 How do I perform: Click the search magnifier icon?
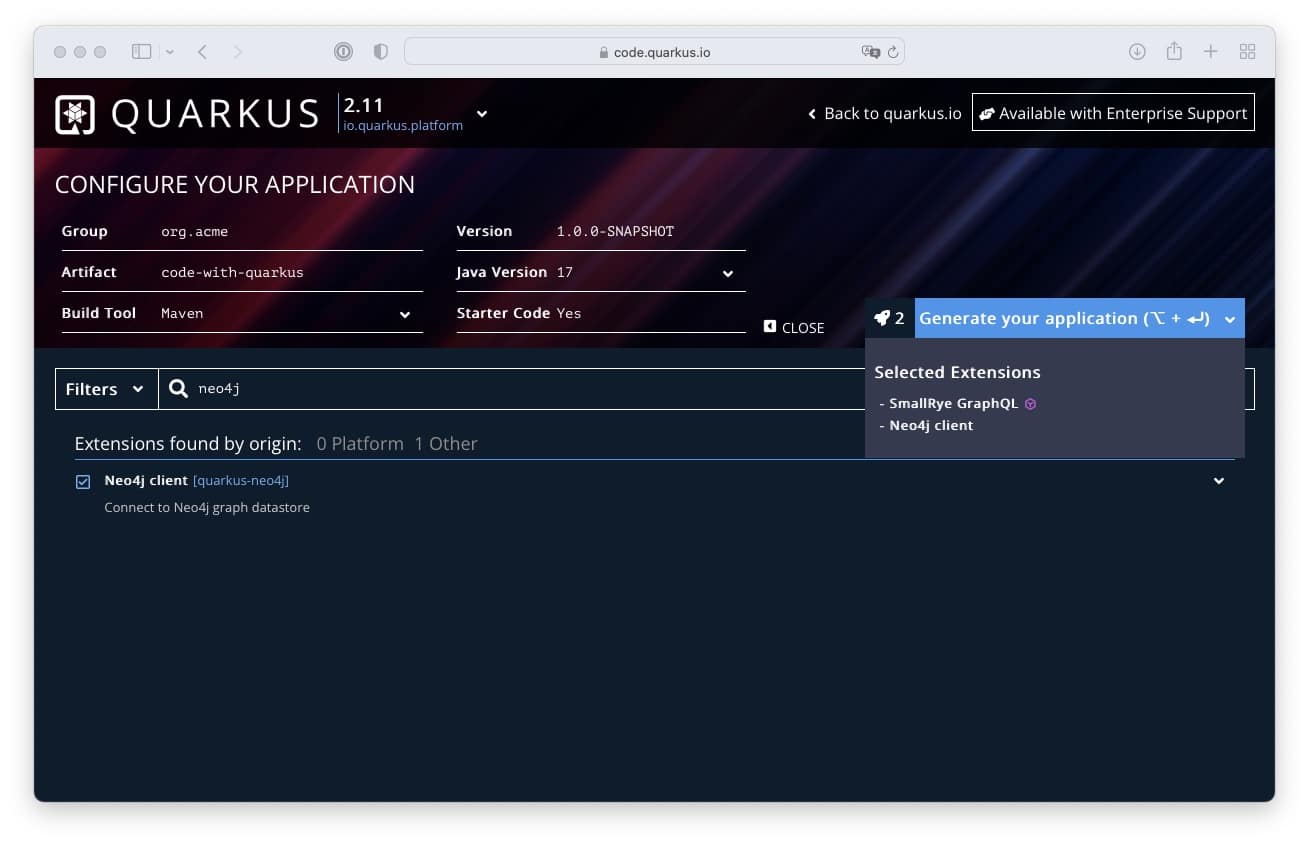click(x=178, y=388)
